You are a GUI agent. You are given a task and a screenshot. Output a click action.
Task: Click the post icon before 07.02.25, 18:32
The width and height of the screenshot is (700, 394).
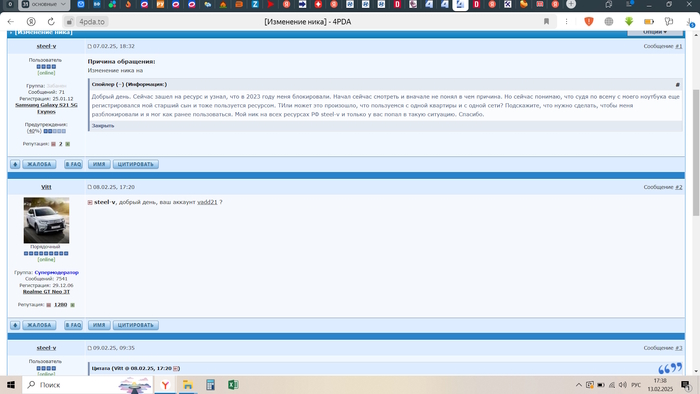(x=89, y=46)
